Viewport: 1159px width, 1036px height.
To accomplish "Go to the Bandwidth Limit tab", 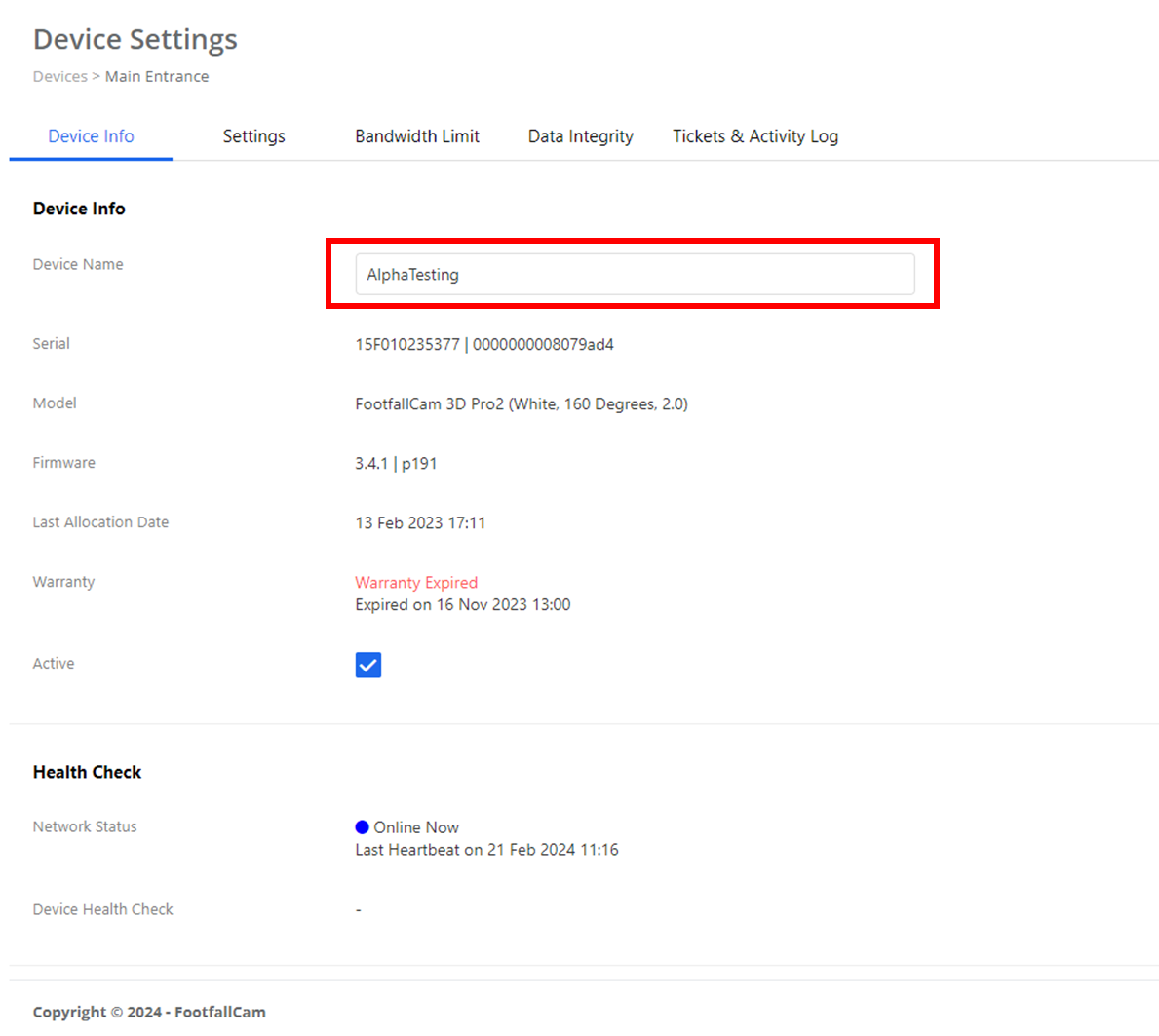I will [x=416, y=136].
